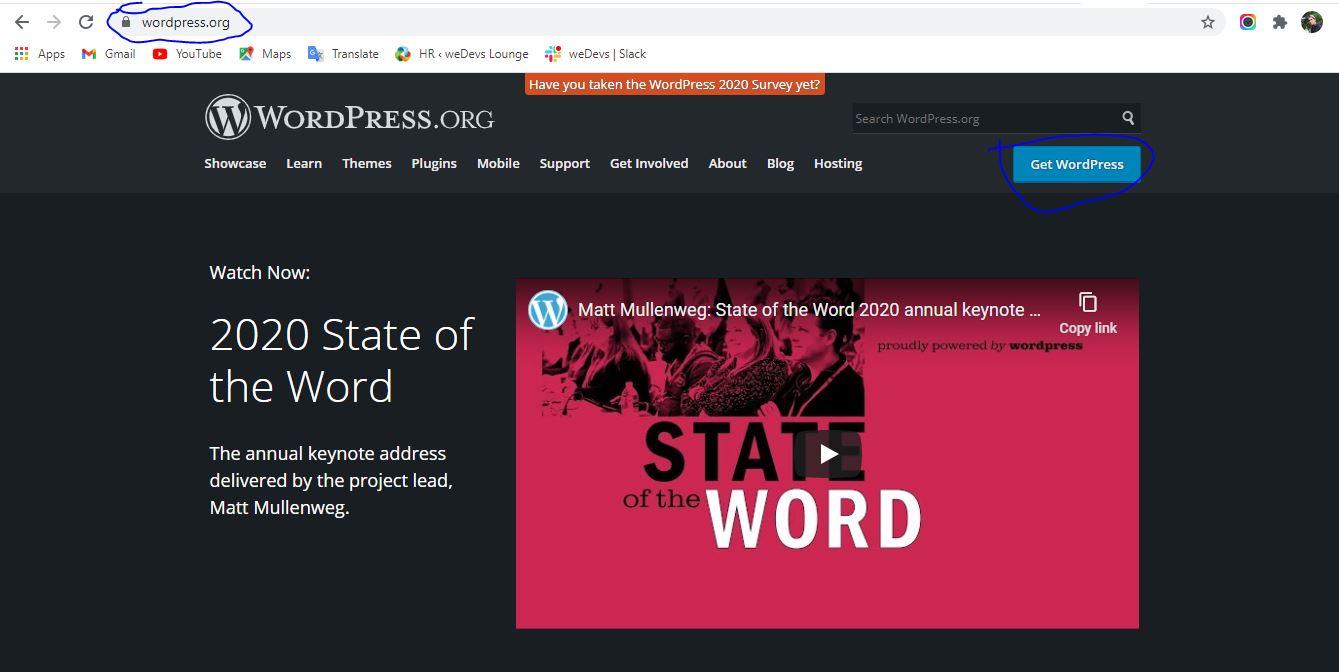Focus the Search WordPress.org field

[984, 118]
